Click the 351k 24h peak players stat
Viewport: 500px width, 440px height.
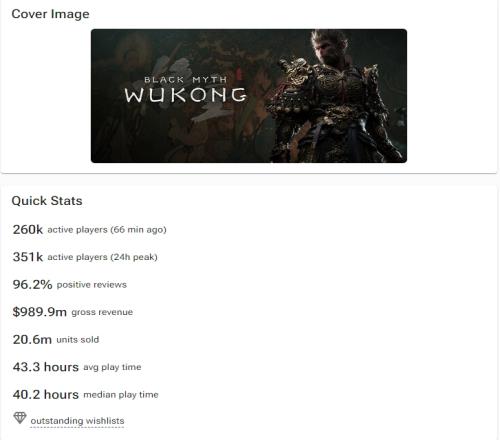[x=85, y=257]
